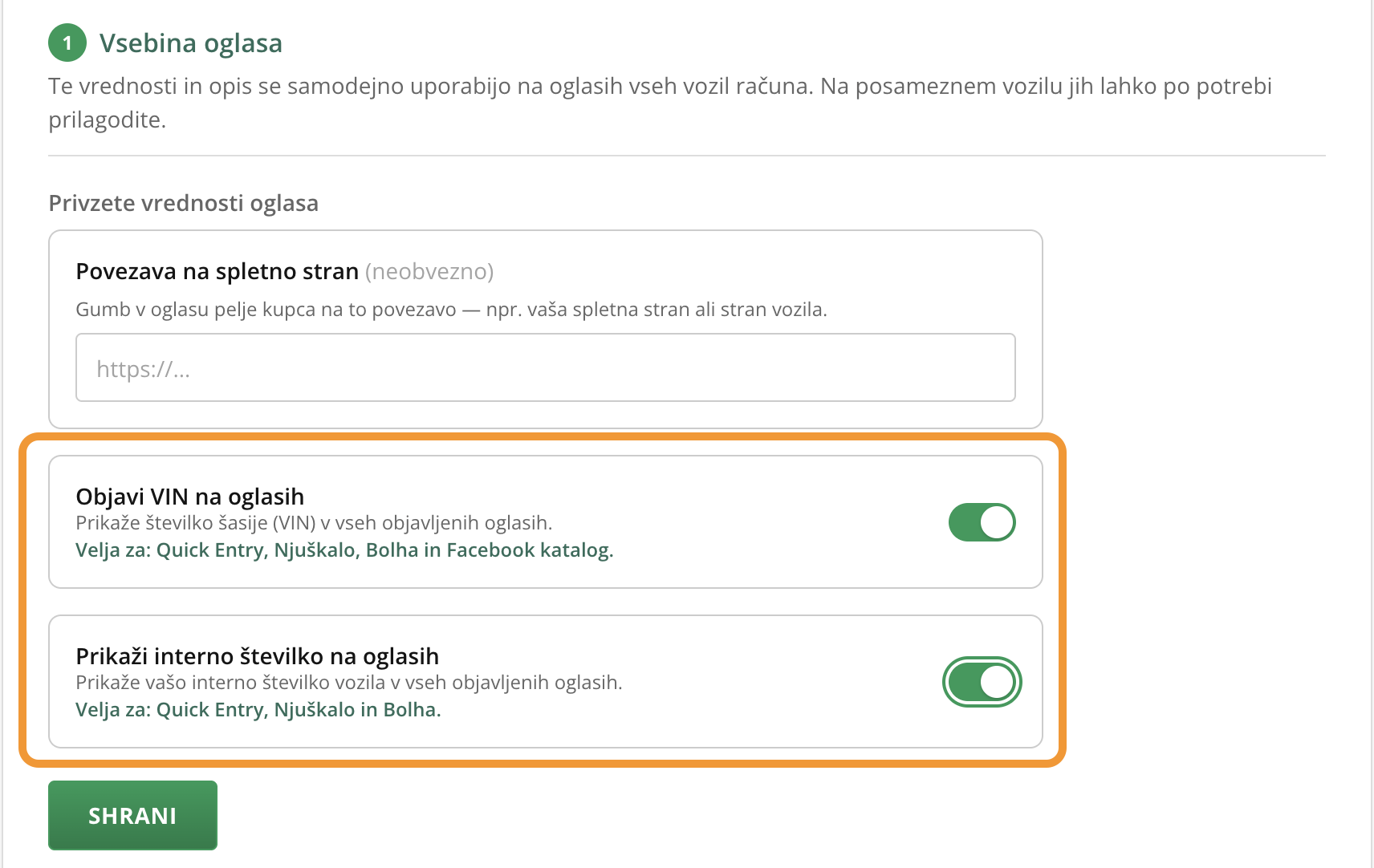Click the Te vrednosti in opis paragraph

pos(661,103)
